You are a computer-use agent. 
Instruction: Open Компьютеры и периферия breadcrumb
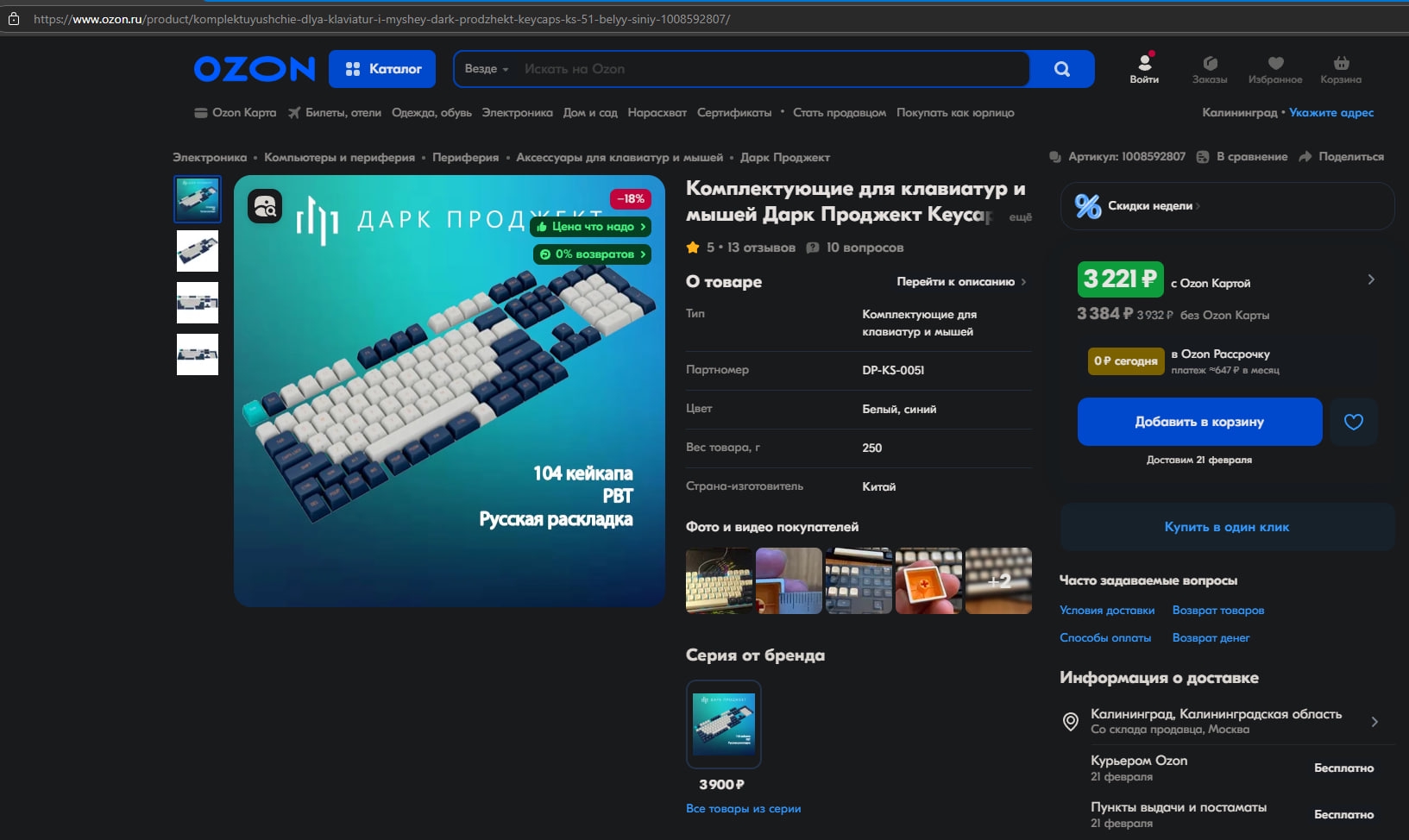[339, 158]
